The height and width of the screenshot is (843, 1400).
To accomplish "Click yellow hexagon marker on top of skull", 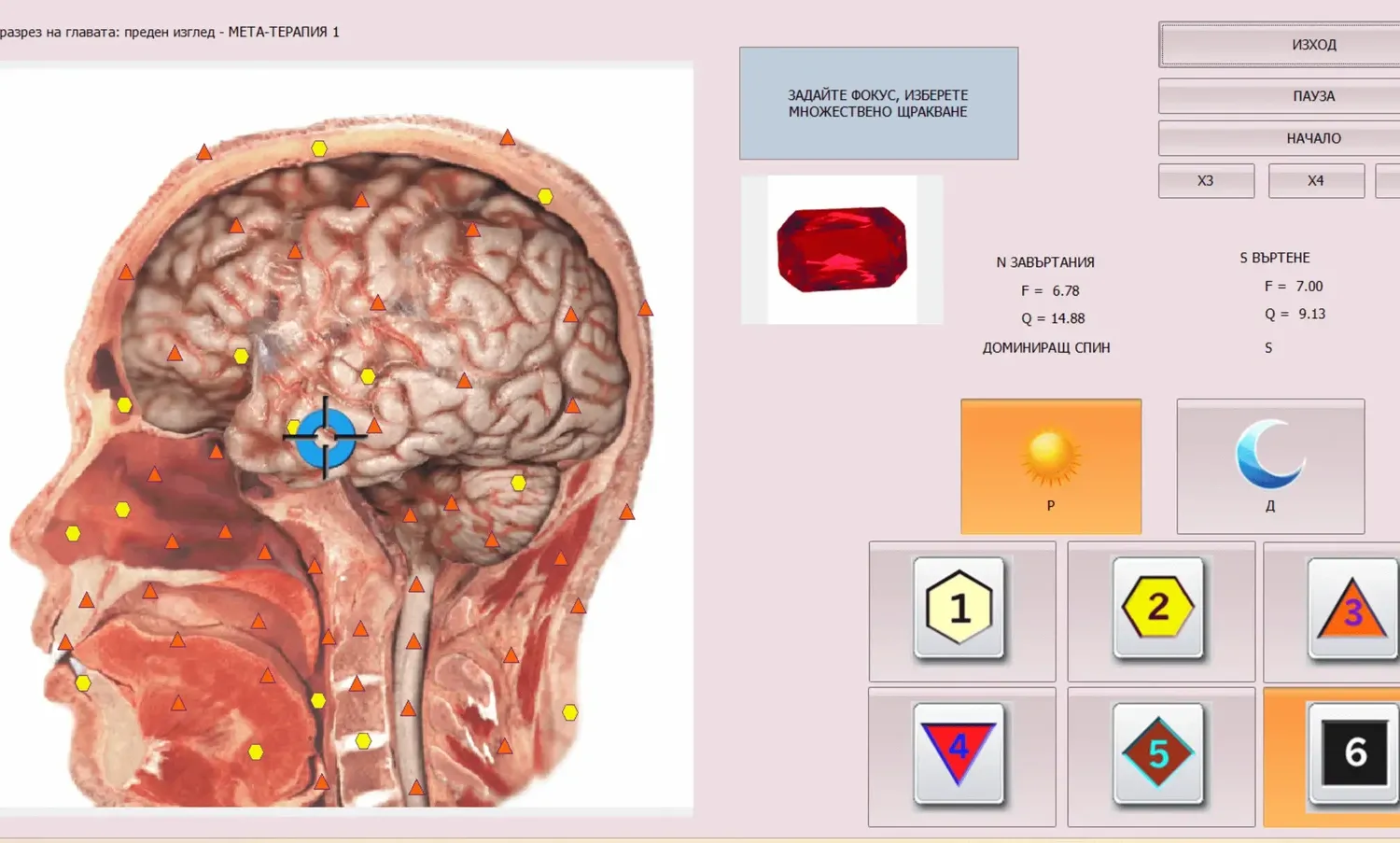I will click(319, 148).
